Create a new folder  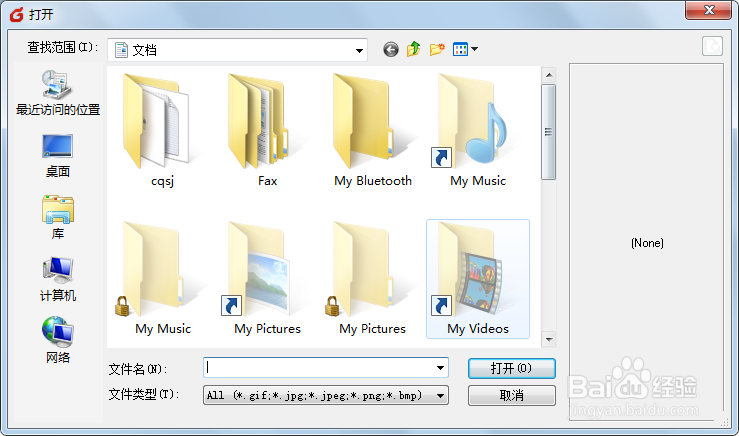point(437,49)
